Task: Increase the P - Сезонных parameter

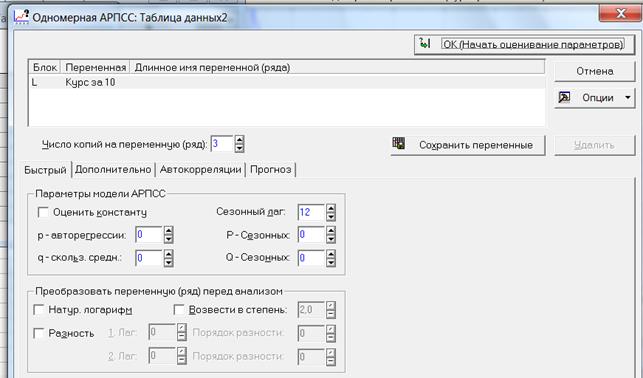Action: pos(331,230)
